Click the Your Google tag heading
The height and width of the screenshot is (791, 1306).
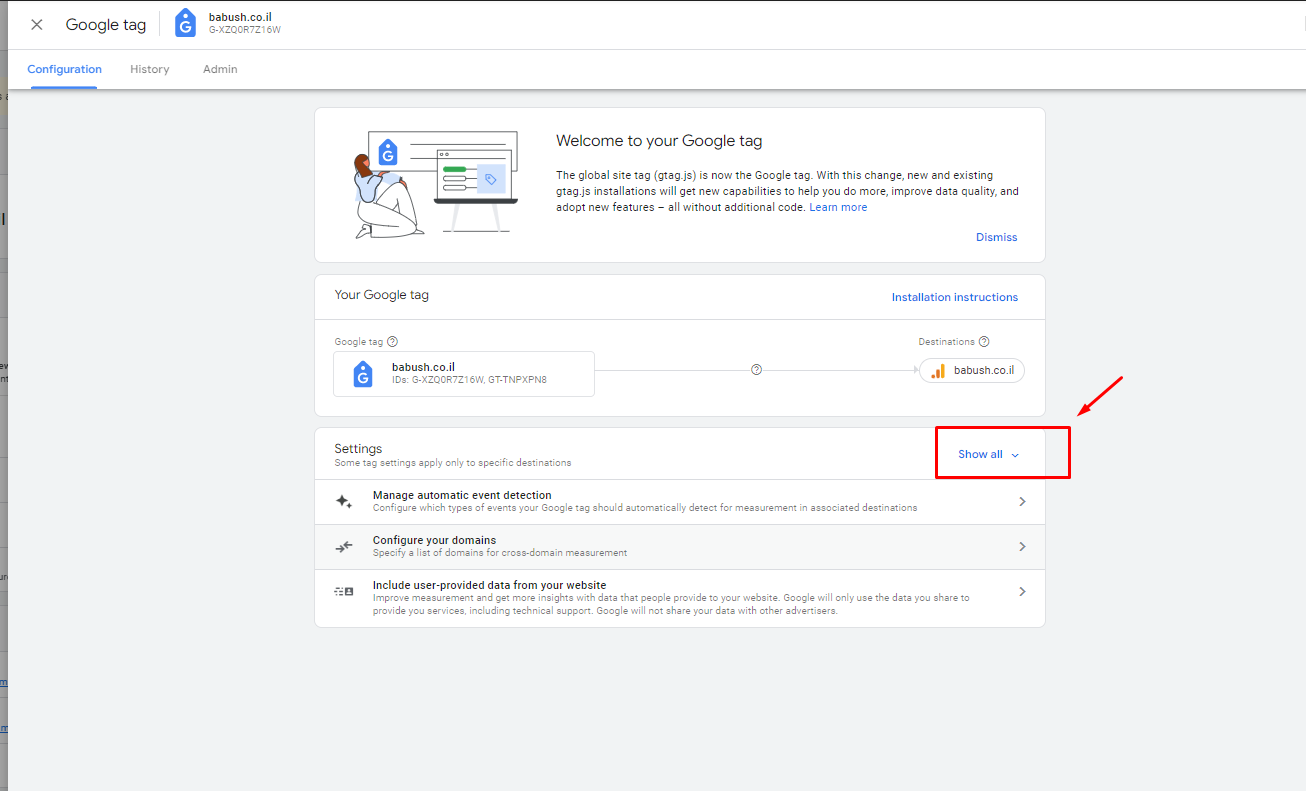click(x=382, y=295)
